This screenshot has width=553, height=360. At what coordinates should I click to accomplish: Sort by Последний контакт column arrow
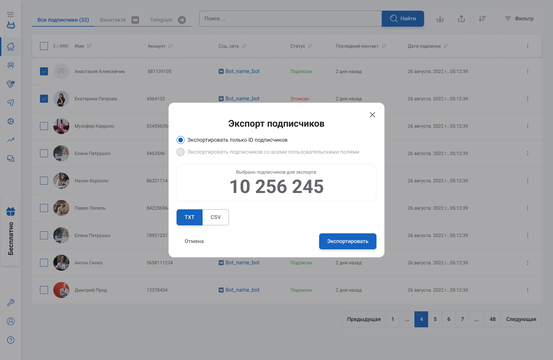click(384, 46)
